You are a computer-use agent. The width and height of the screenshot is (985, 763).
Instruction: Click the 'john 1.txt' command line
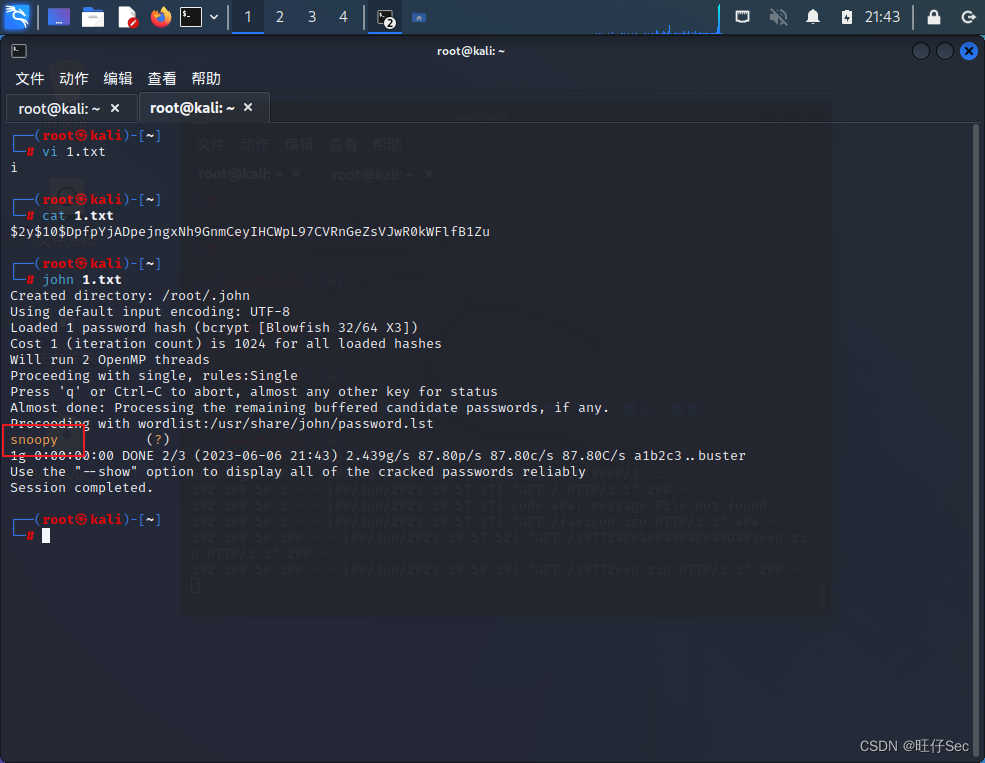pyautogui.click(x=82, y=279)
